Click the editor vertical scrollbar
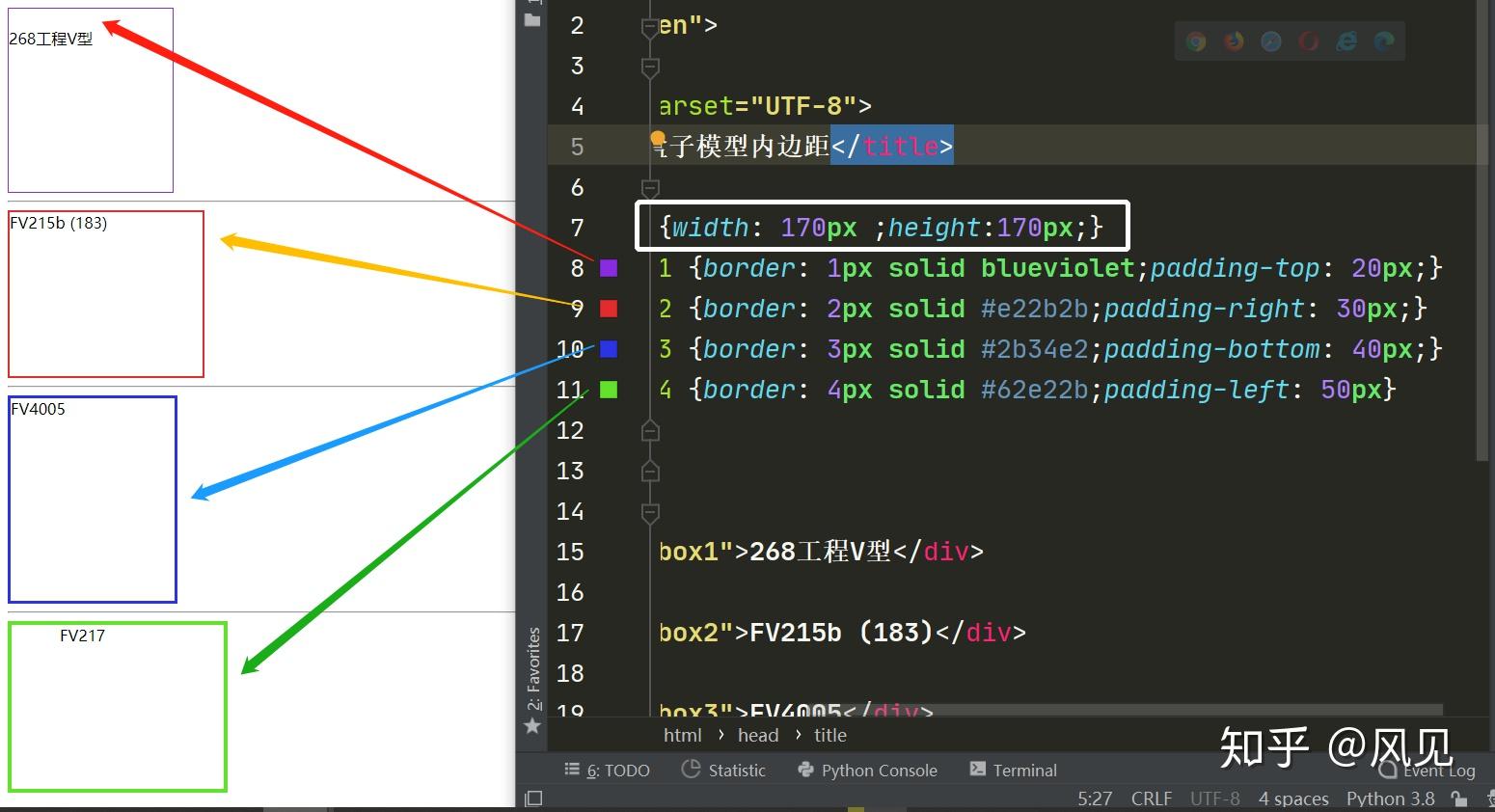Viewport: 1495px width, 812px height. [1481, 231]
